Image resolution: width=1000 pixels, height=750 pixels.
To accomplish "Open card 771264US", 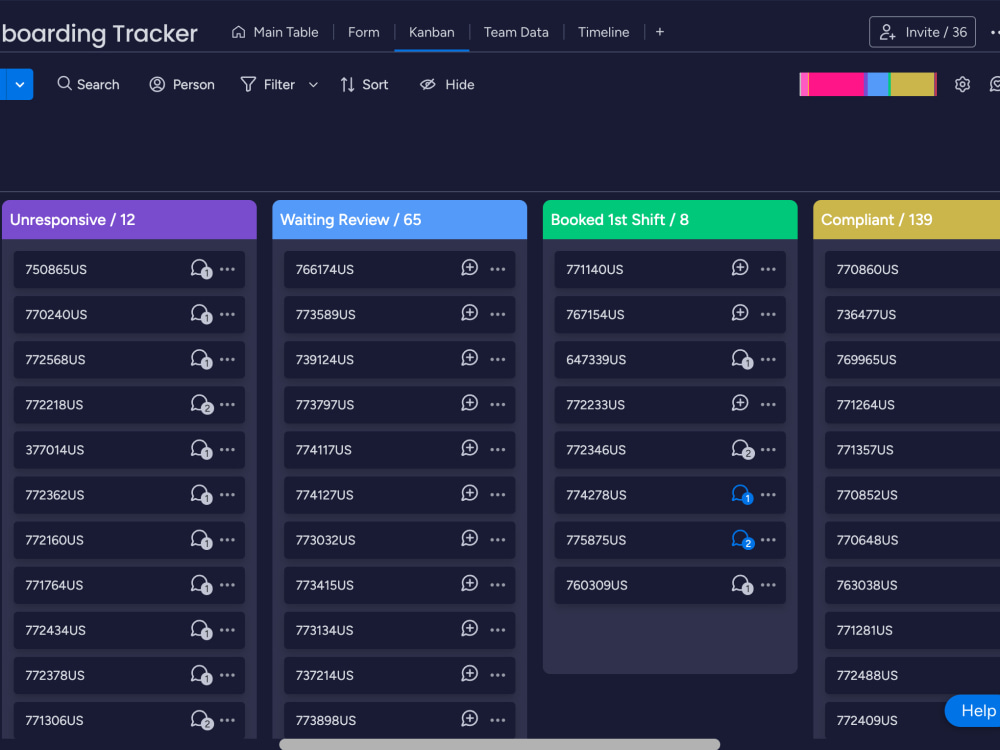I will [913, 404].
